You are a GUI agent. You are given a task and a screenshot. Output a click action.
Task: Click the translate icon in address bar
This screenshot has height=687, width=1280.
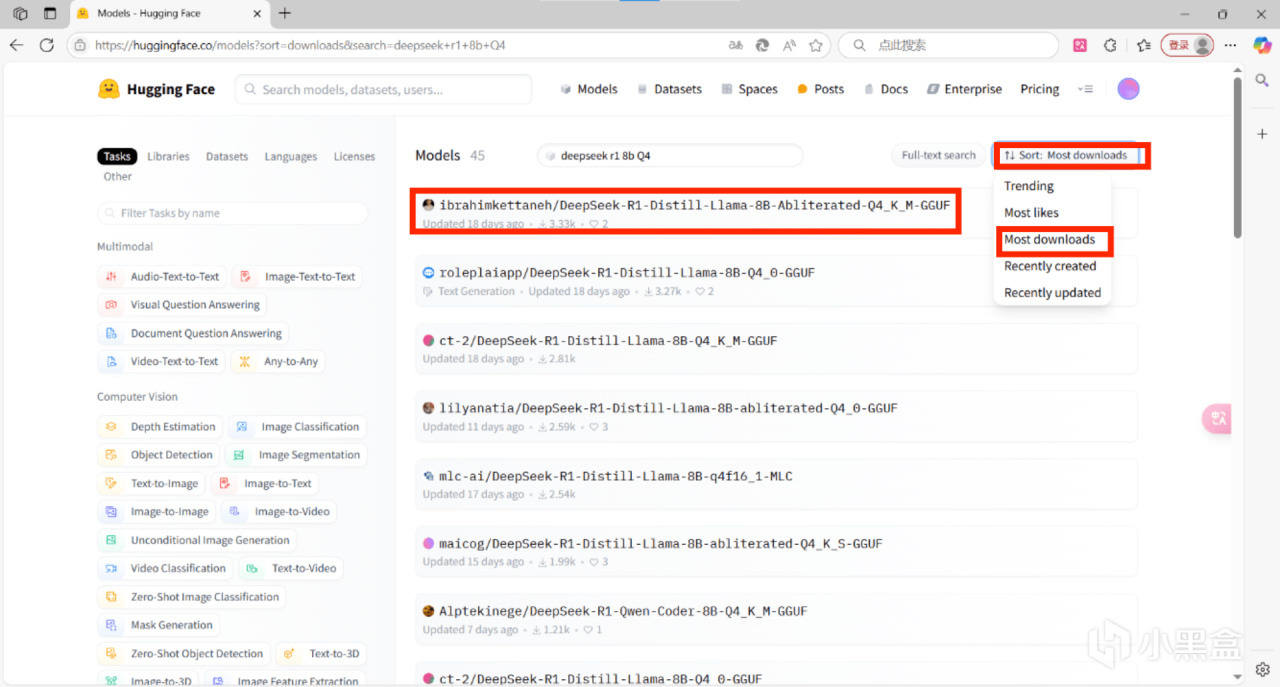coord(736,45)
